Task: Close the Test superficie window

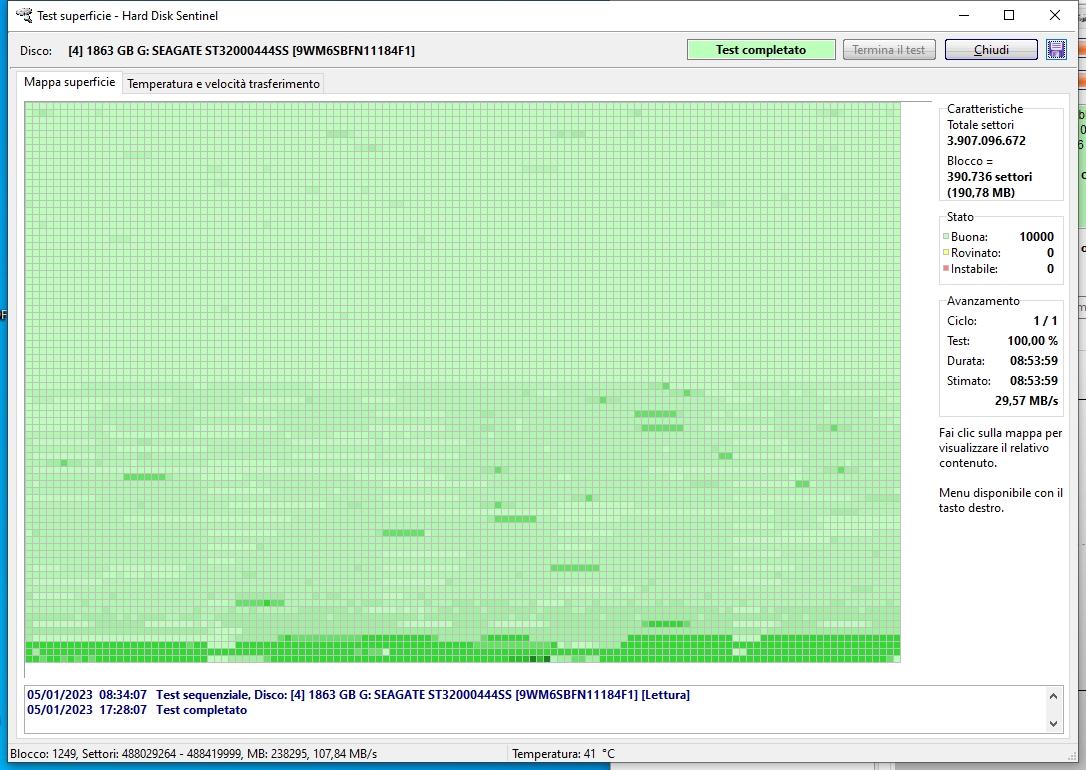Action: tap(1055, 15)
